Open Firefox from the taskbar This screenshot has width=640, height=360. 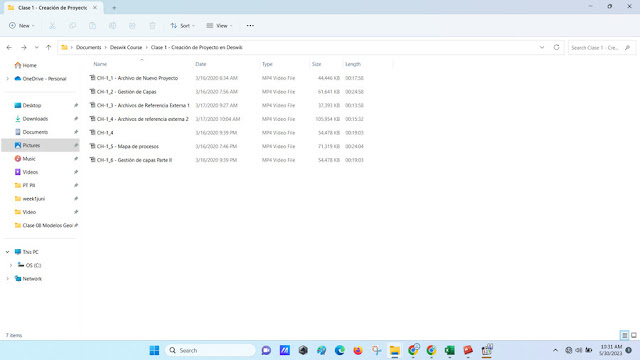(358, 350)
